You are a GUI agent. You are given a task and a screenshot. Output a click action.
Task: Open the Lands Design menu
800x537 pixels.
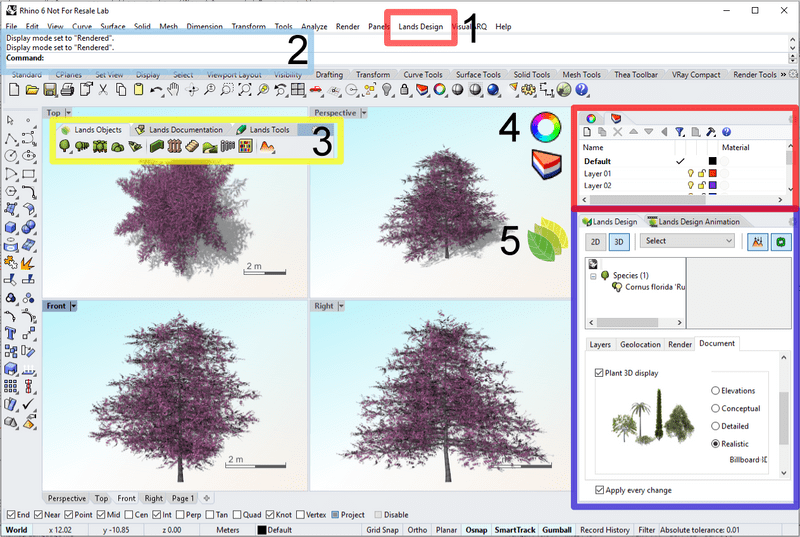pyautogui.click(x=420, y=26)
